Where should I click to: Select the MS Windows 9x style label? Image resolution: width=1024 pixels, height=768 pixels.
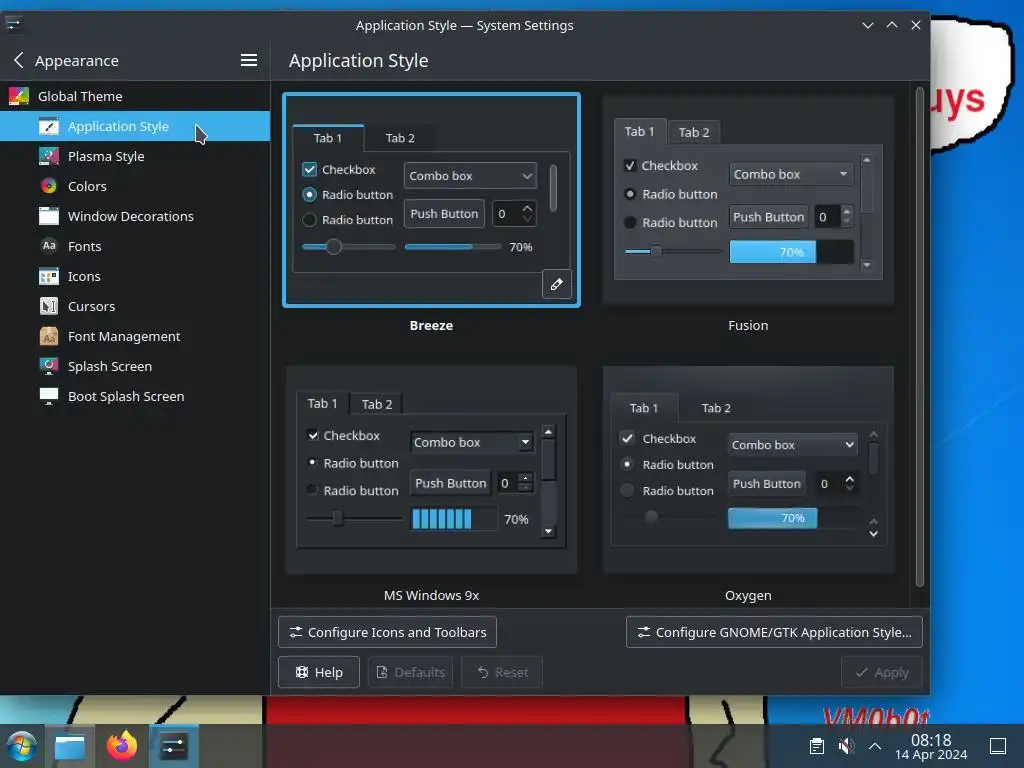(x=431, y=596)
